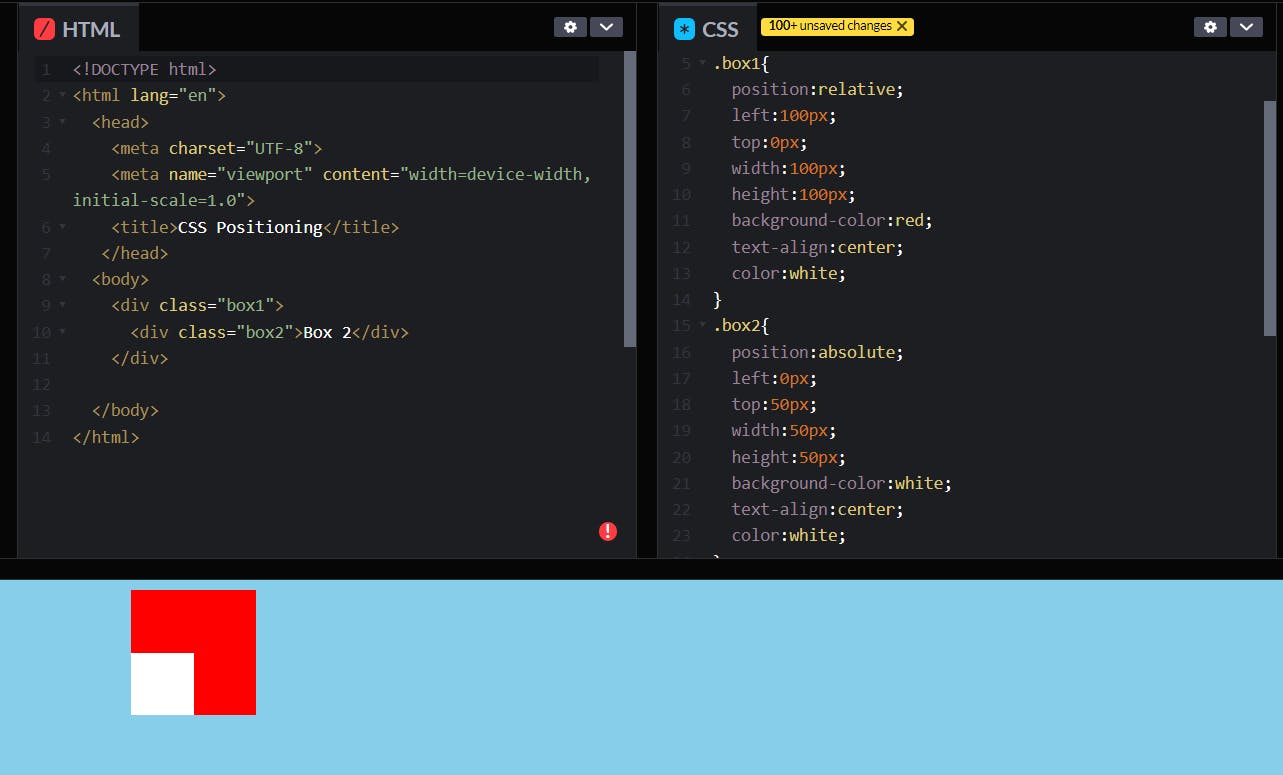Click the closing </html> tag
This screenshot has height=775, width=1283.
pos(106,437)
